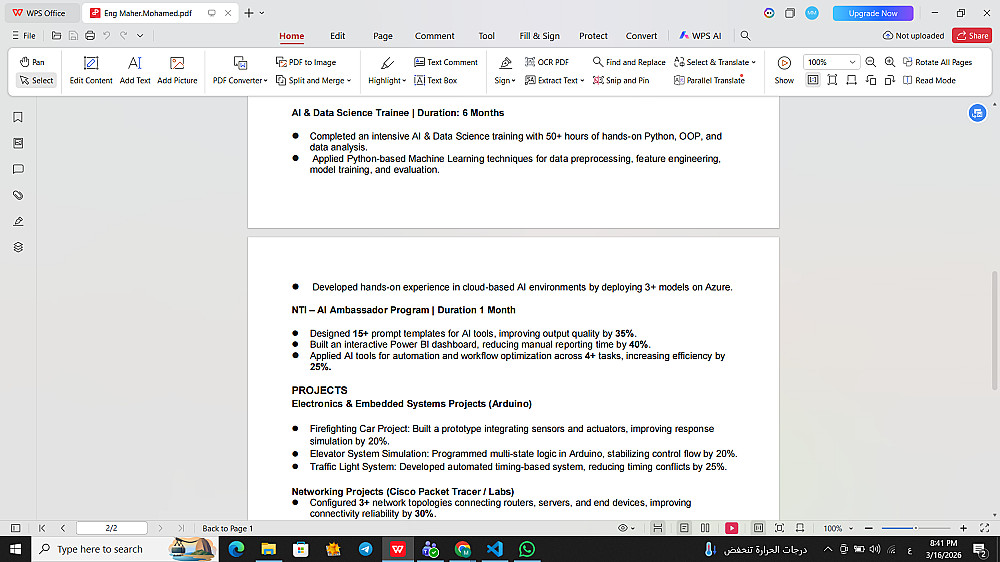Open the Thumbnails sidebar panel

click(x=18, y=144)
